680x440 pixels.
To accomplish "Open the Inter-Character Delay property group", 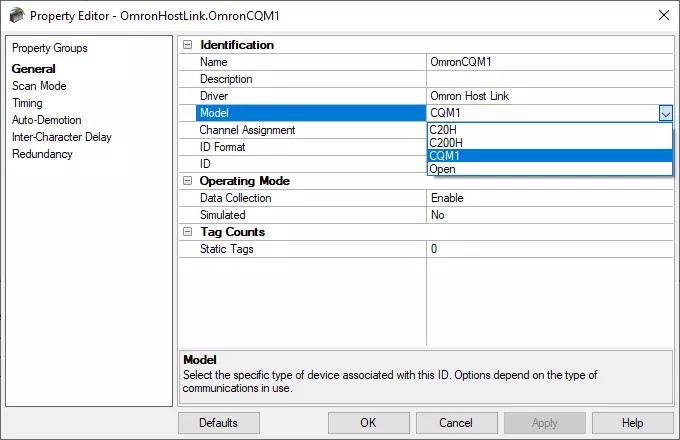I will click(x=62, y=137).
